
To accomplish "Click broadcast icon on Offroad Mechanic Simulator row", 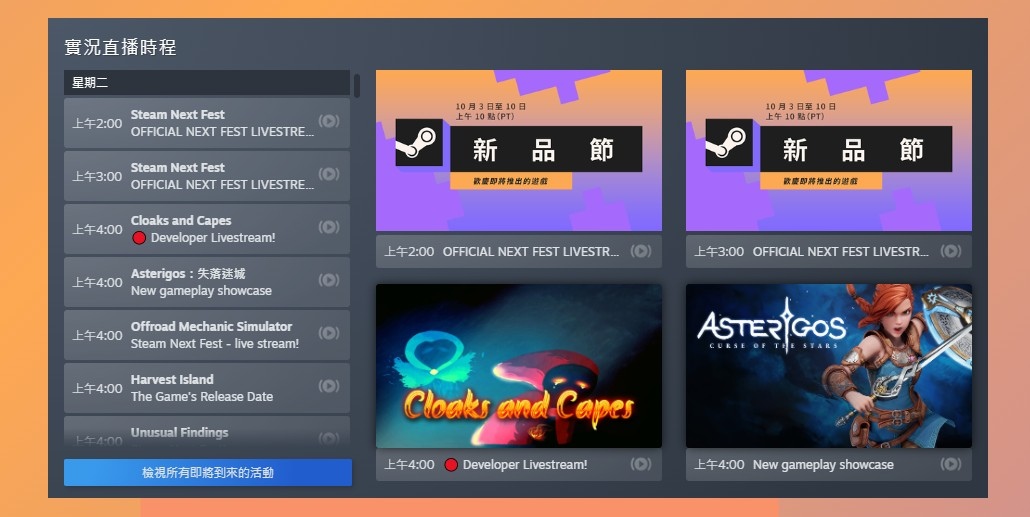I will [328, 333].
